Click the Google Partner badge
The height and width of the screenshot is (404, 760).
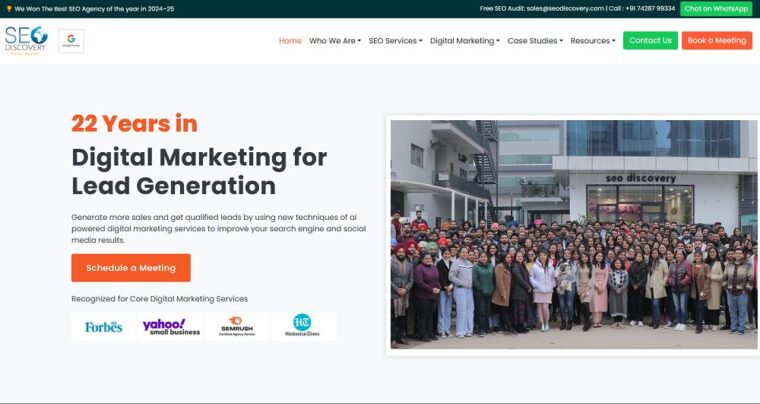tap(71, 41)
